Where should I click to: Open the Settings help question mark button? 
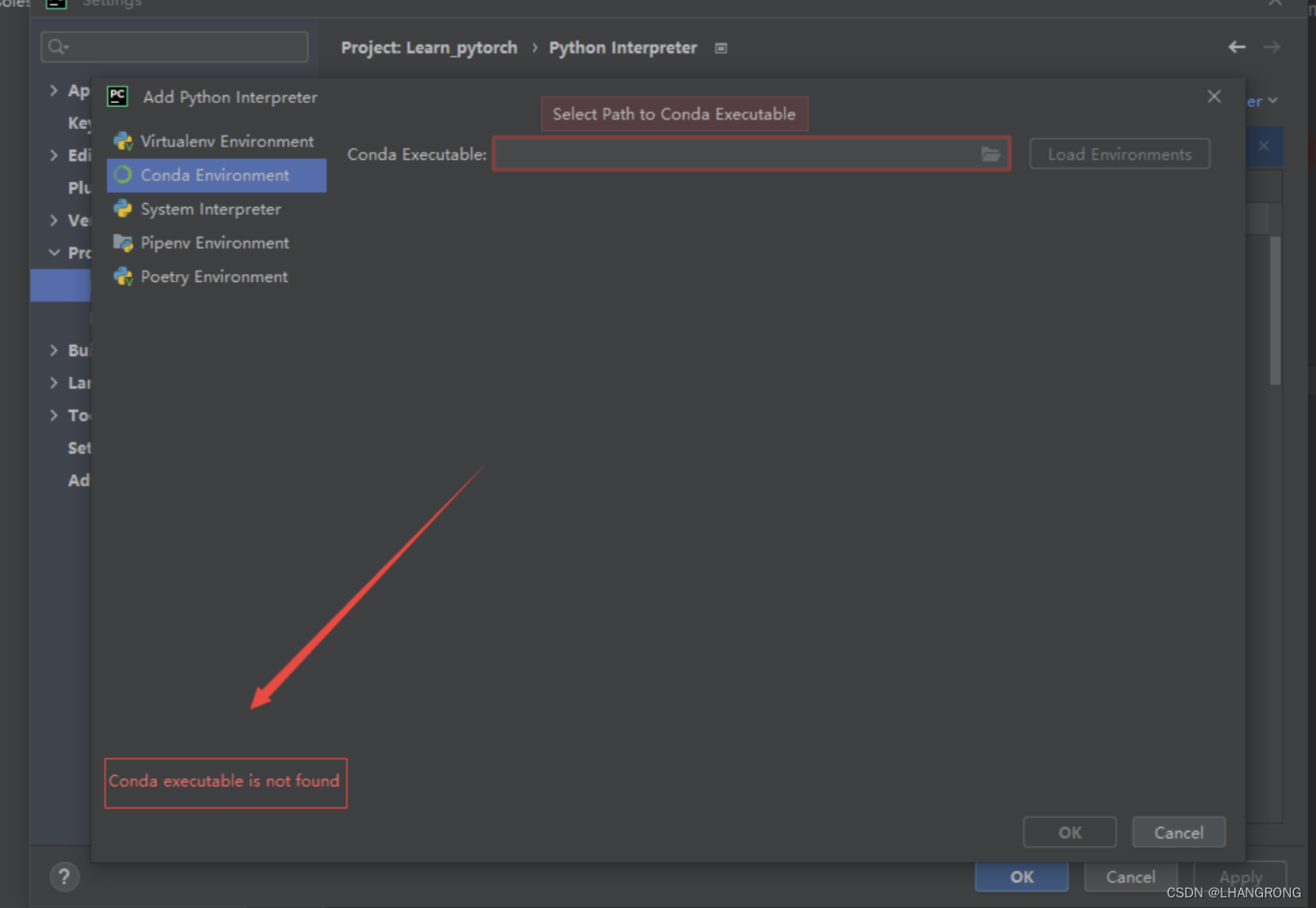pos(64,877)
